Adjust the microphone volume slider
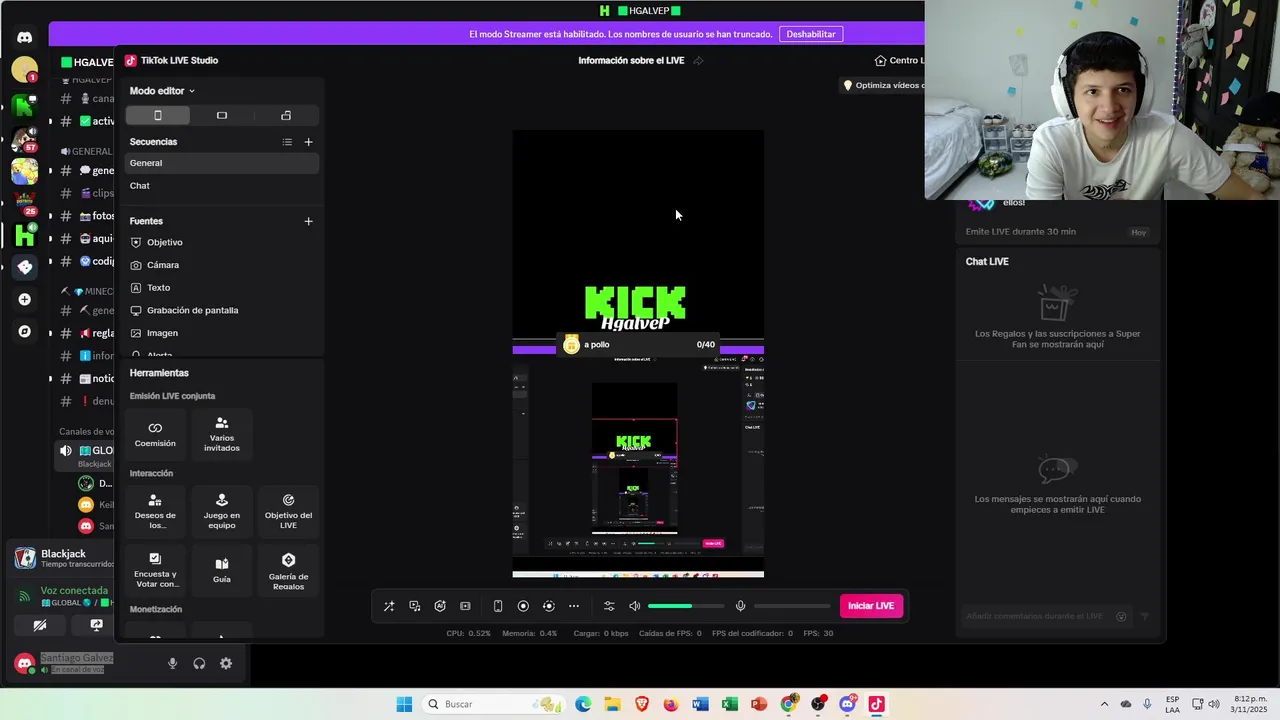The width and height of the screenshot is (1280, 720). coord(792,606)
